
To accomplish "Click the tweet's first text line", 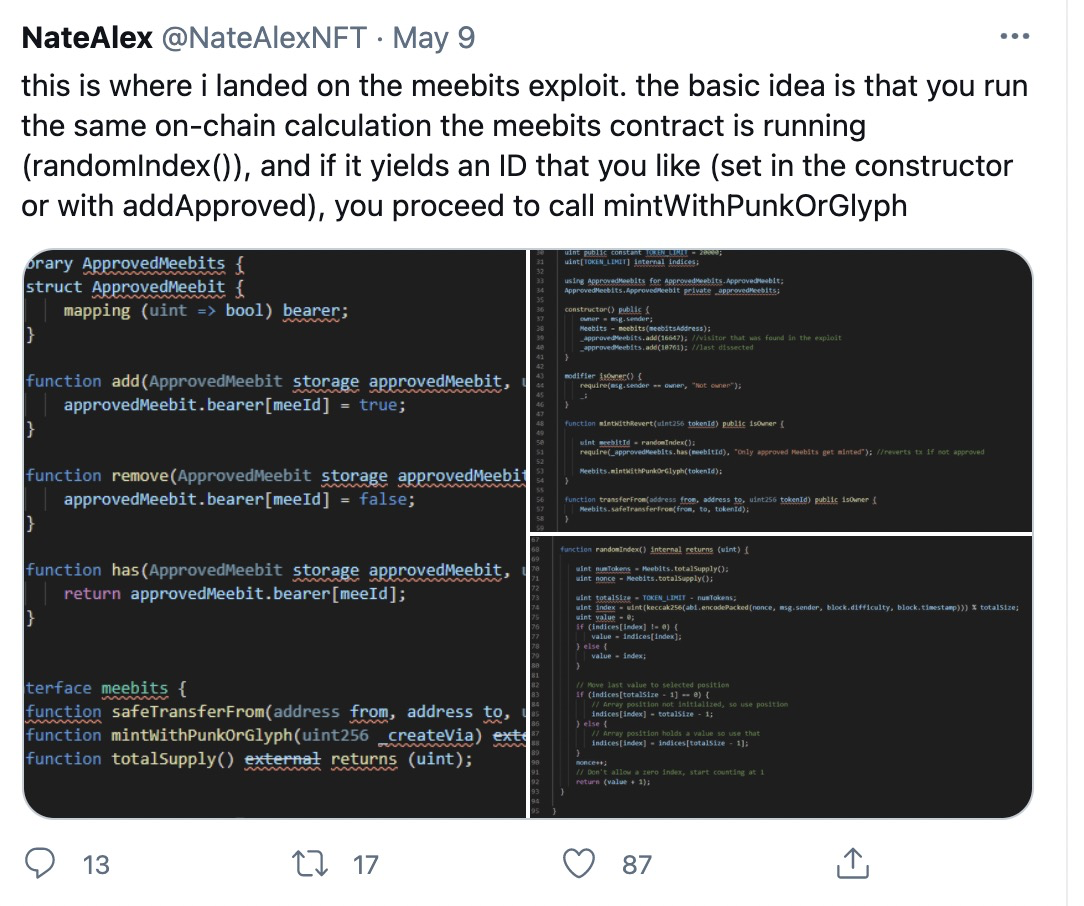I will click(524, 86).
